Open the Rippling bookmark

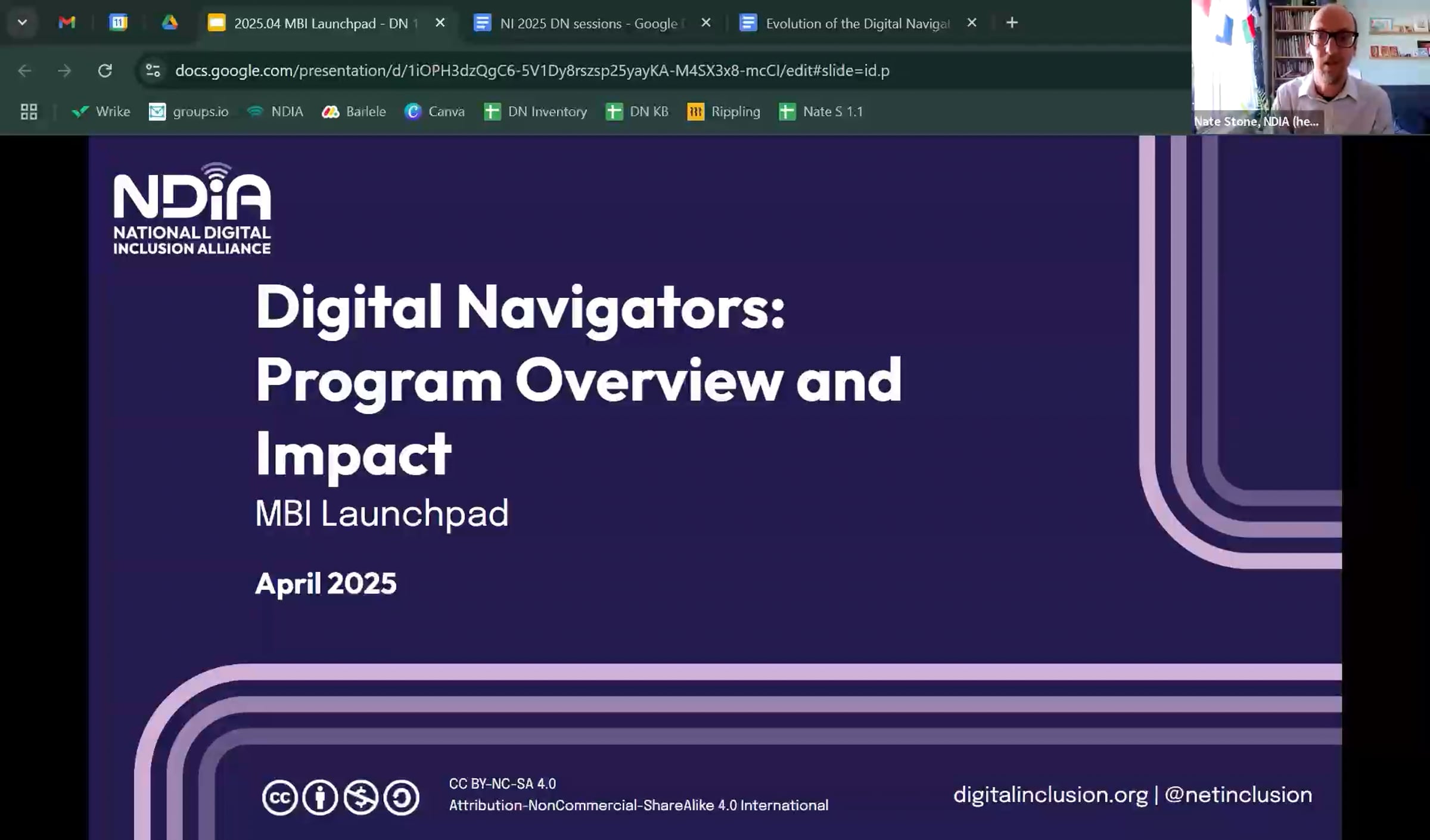723,111
